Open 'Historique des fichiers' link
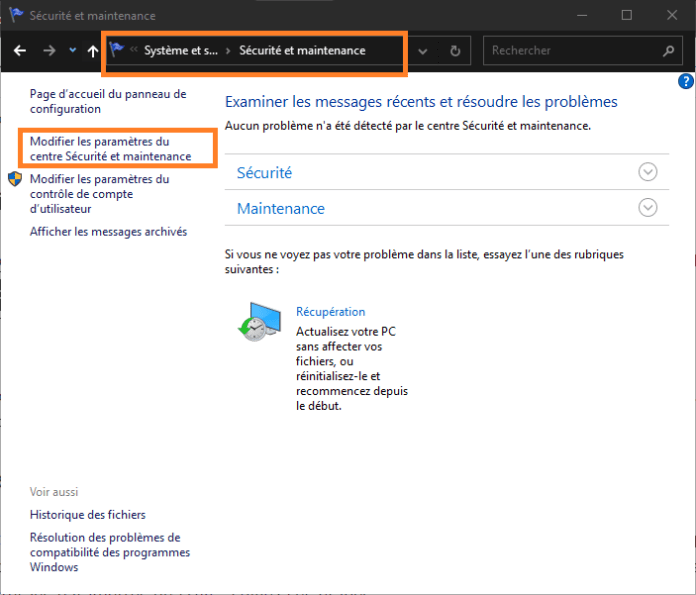This screenshot has width=696, height=595. (87, 515)
